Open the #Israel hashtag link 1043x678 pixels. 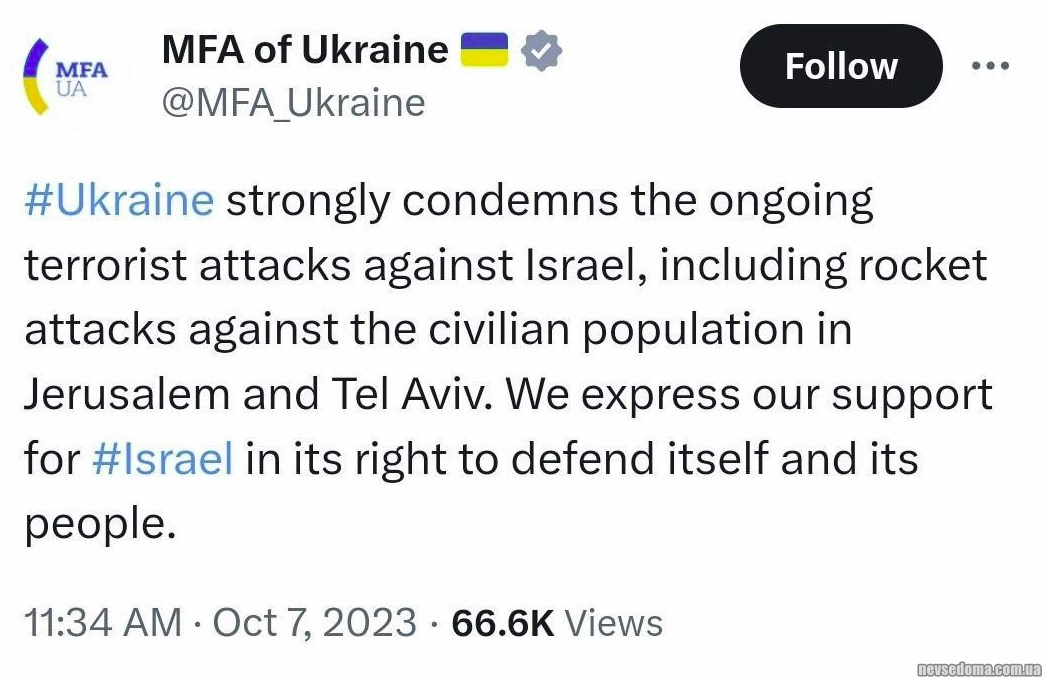[162, 459]
